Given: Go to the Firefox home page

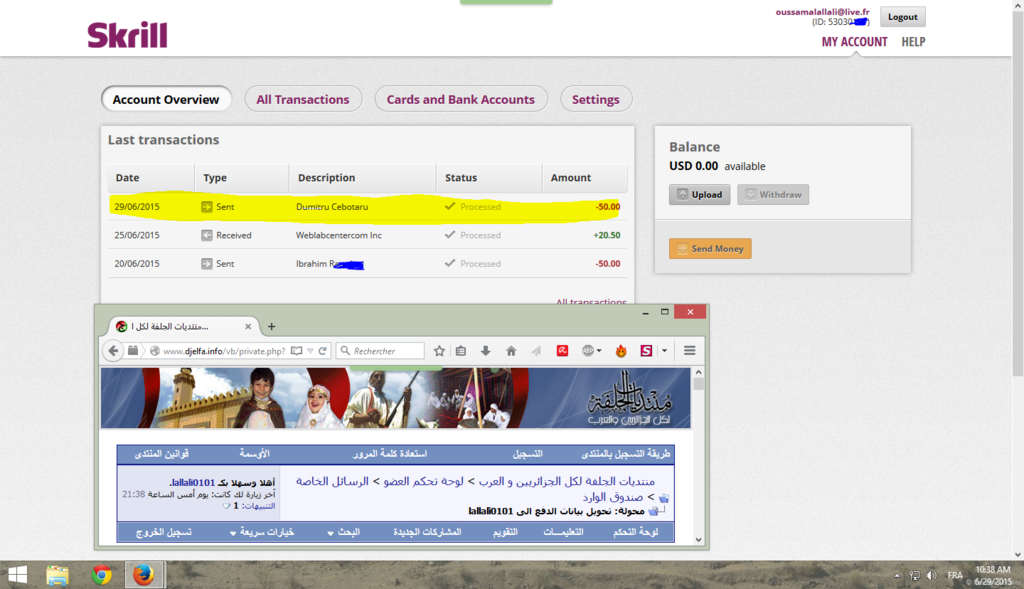Looking at the screenshot, I should point(511,351).
